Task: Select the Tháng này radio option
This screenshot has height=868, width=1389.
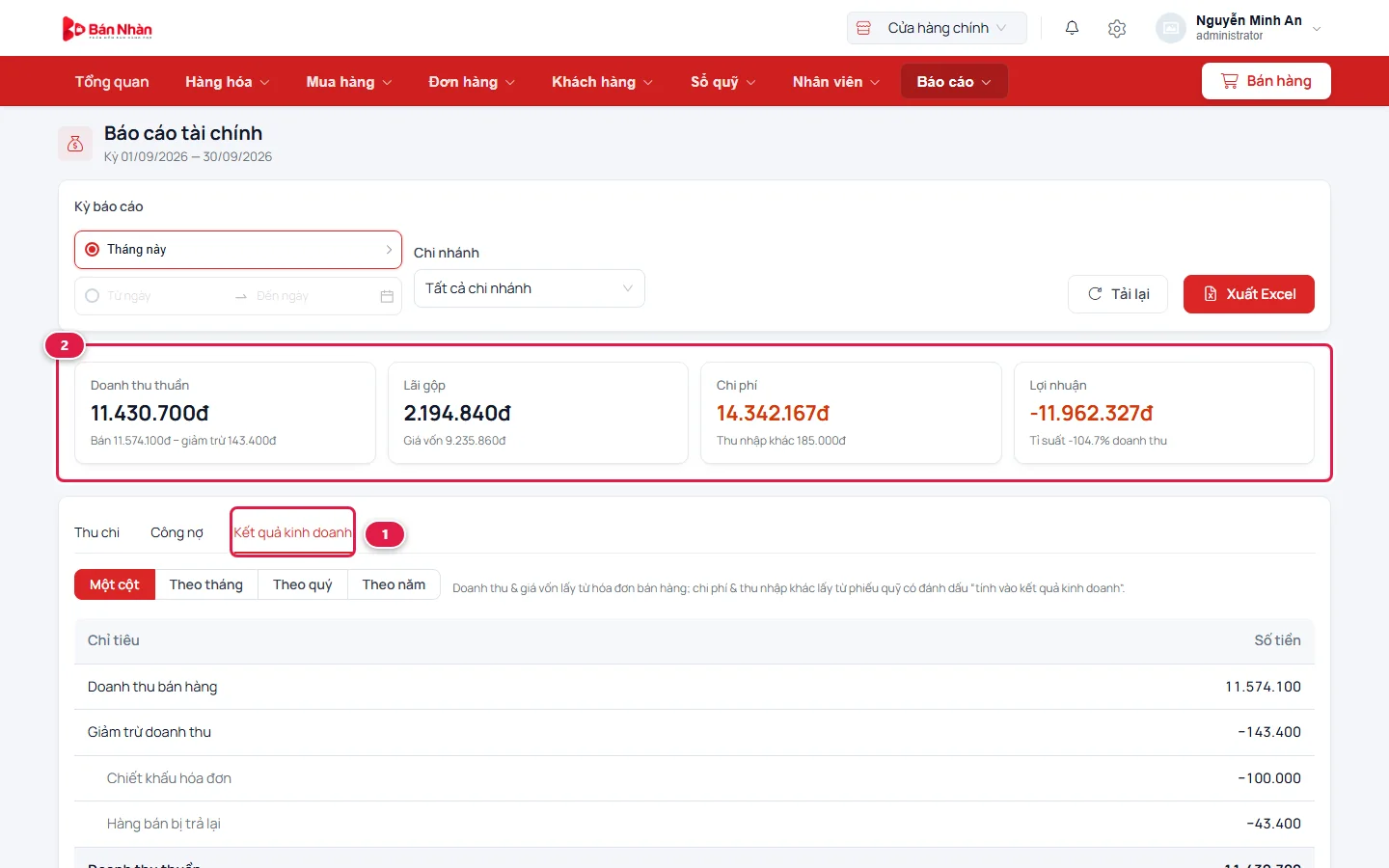Action: pyautogui.click(x=93, y=250)
